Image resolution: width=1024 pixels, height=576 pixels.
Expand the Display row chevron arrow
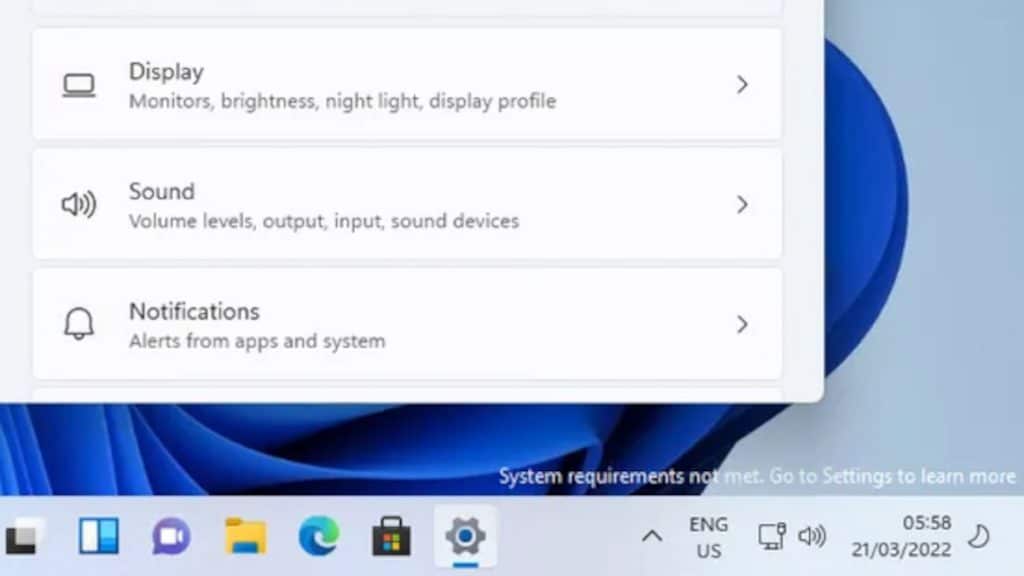[x=742, y=84]
